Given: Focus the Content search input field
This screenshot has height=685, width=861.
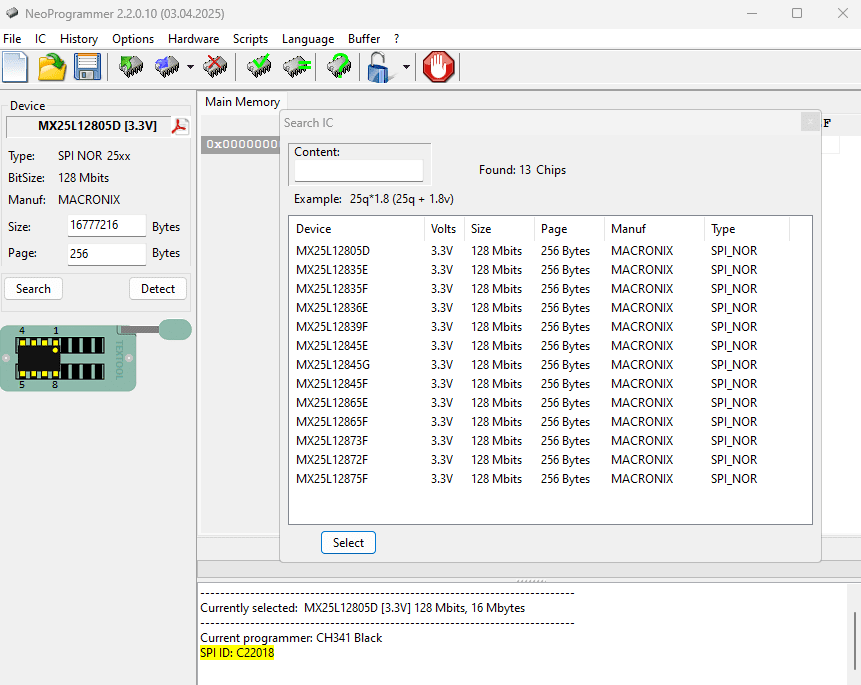Looking at the screenshot, I should (x=359, y=170).
